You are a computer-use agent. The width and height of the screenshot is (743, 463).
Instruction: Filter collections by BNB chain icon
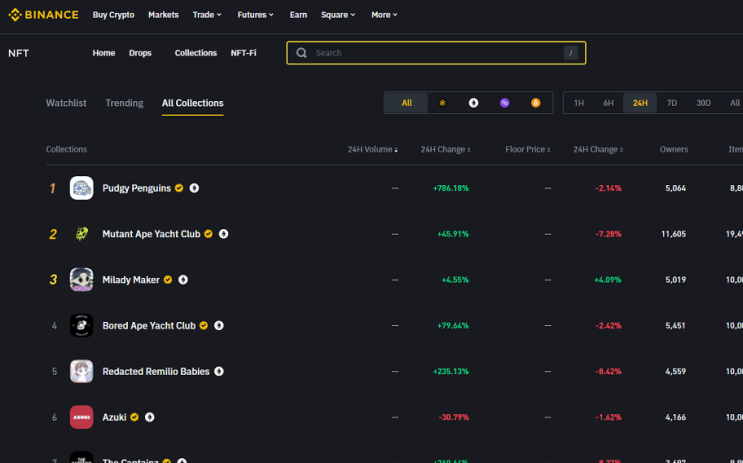(x=442, y=103)
